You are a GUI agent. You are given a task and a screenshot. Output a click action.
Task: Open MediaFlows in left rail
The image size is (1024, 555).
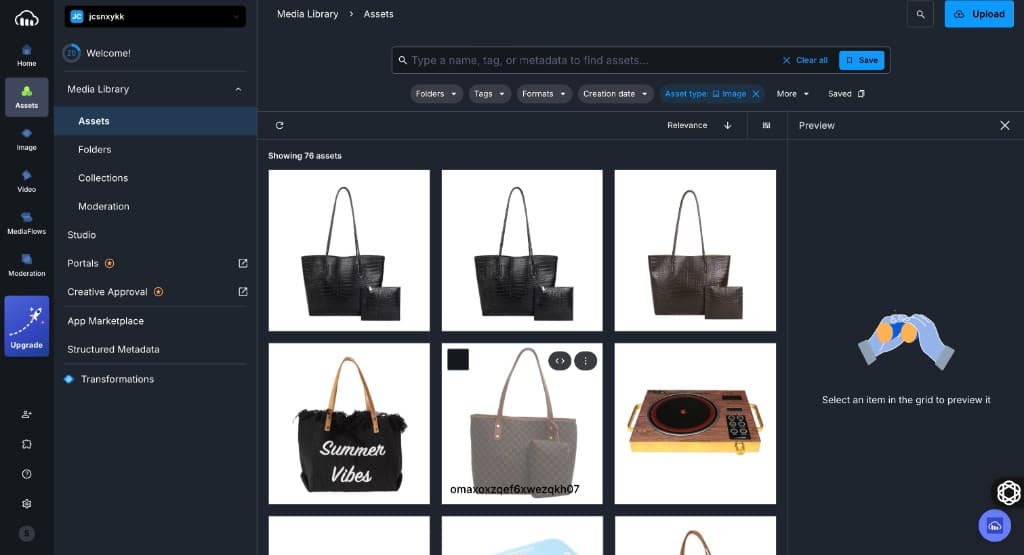tap(26, 223)
